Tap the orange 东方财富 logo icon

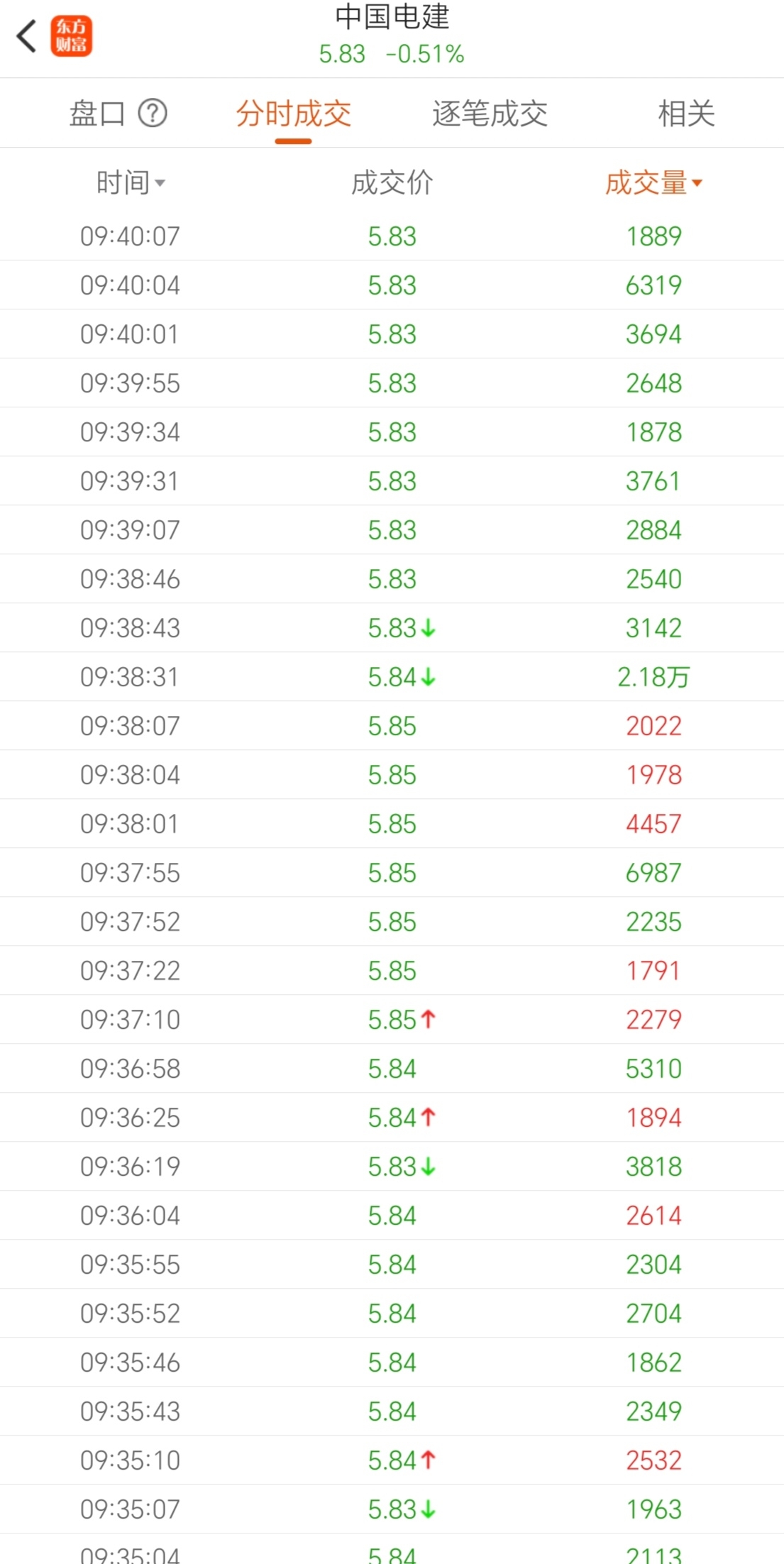[71, 36]
